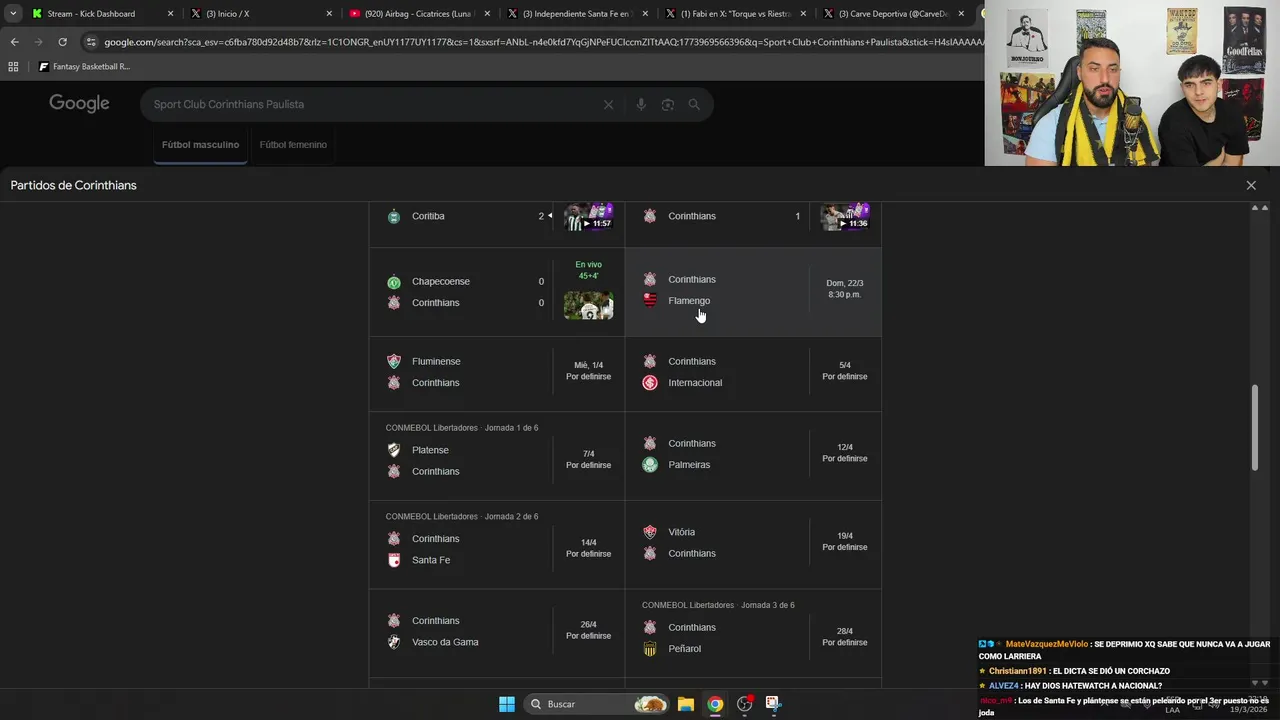This screenshot has width=1280, height=720.
Task: Open the Chapecoense vs Corinthians live match
Action: (497, 292)
